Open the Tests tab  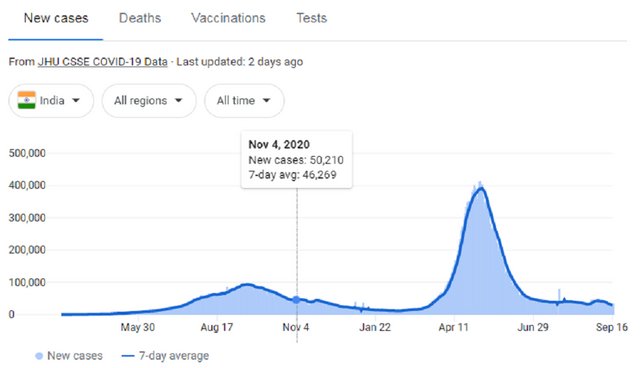click(311, 18)
